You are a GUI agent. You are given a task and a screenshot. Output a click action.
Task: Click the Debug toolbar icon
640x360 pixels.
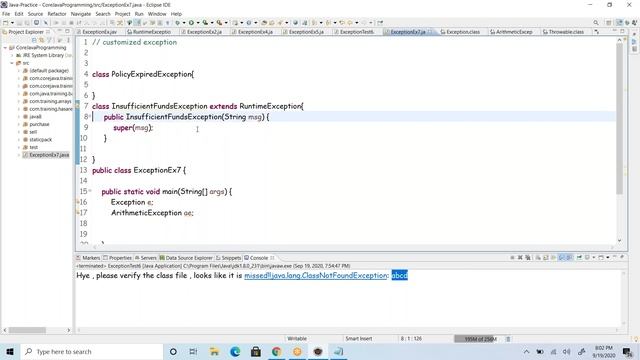pyautogui.click(x=177, y=22)
